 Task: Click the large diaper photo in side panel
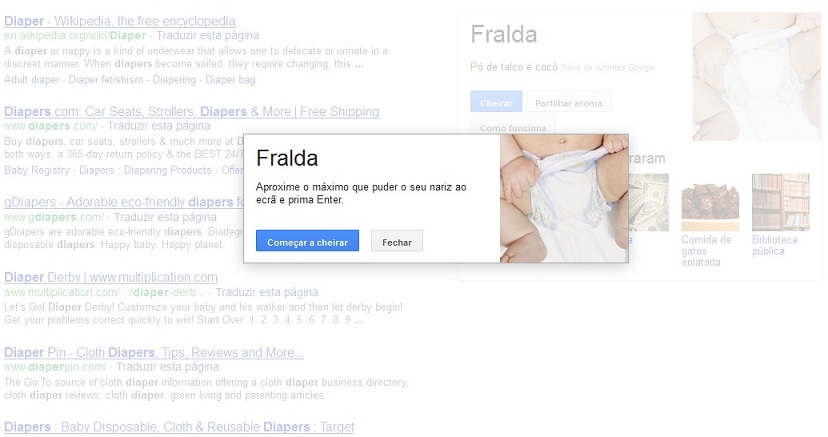tap(757, 77)
